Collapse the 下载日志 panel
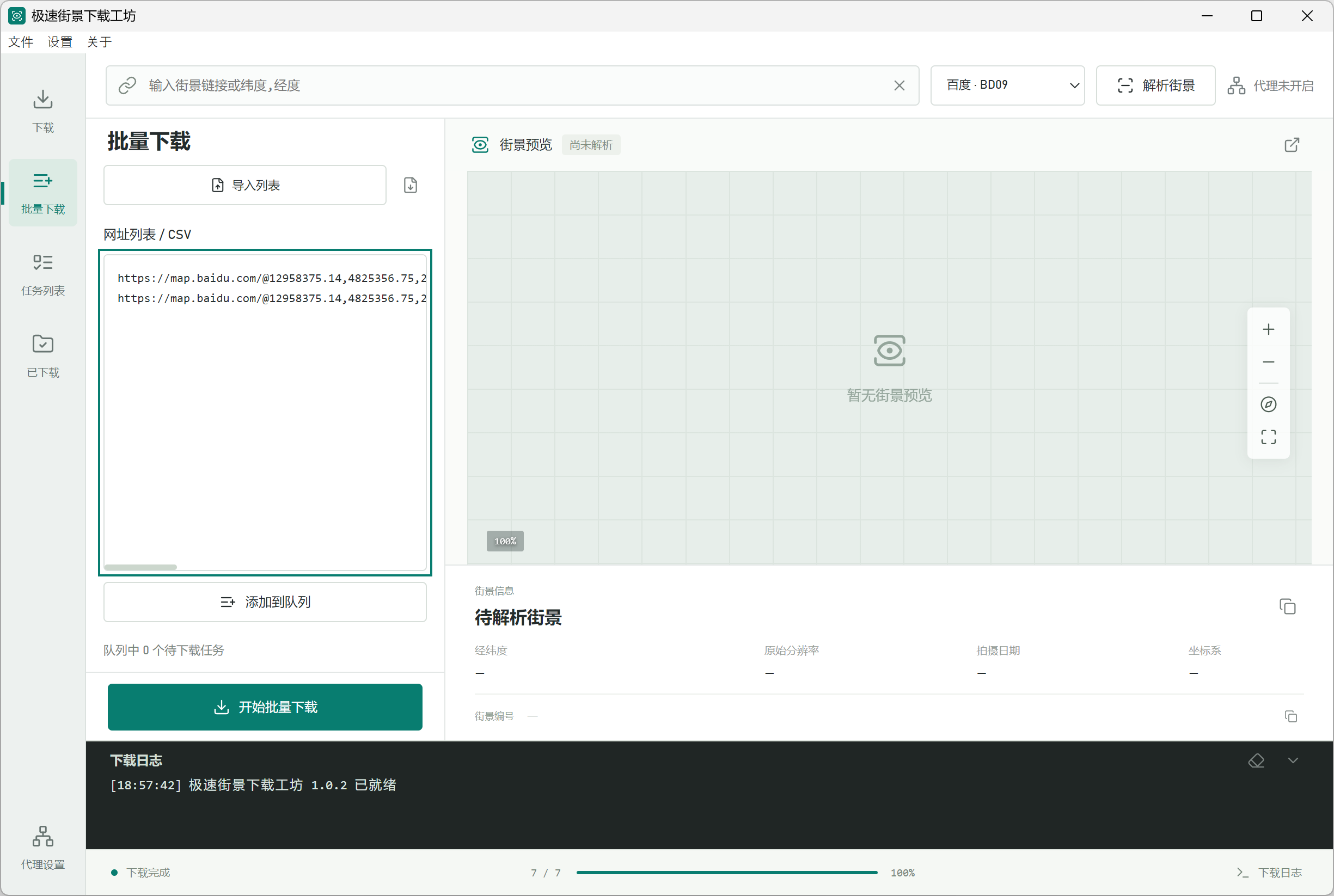Viewport: 1334px width, 896px height. pos(1293,760)
